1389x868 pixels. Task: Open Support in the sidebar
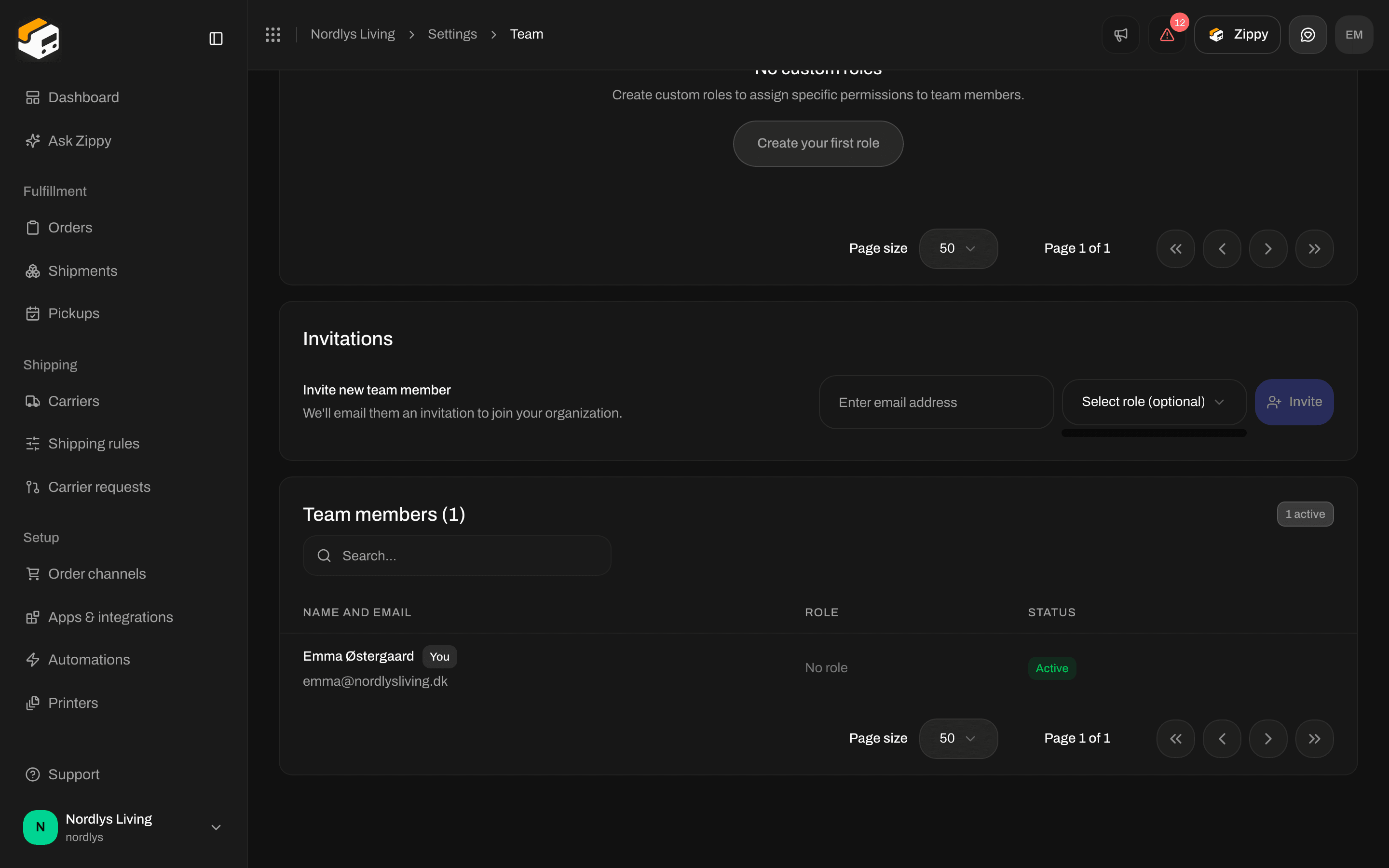123,774
